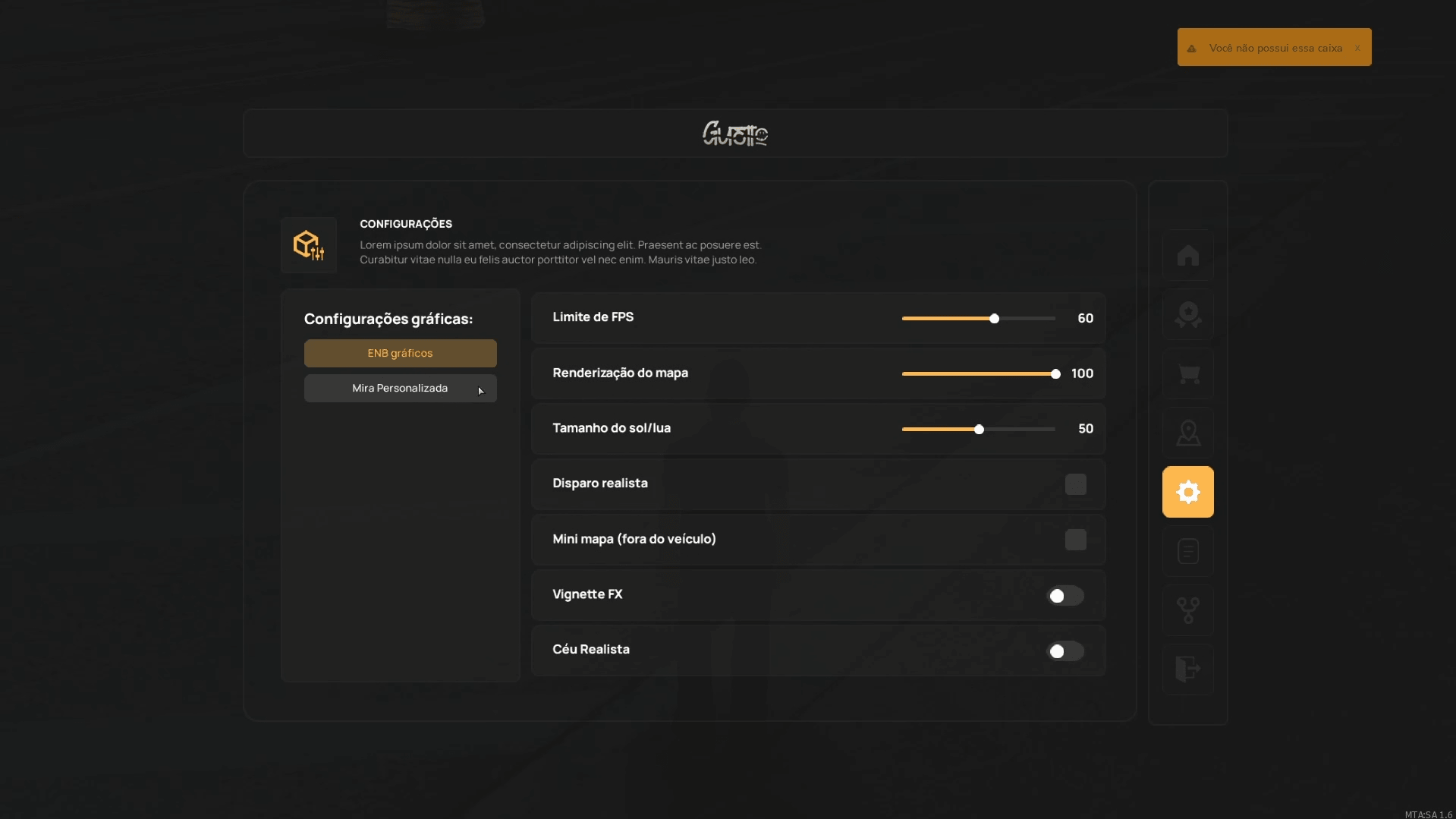Select the ENB gráficos menu entry
Image resolution: width=1456 pixels, height=819 pixels.
click(x=400, y=352)
